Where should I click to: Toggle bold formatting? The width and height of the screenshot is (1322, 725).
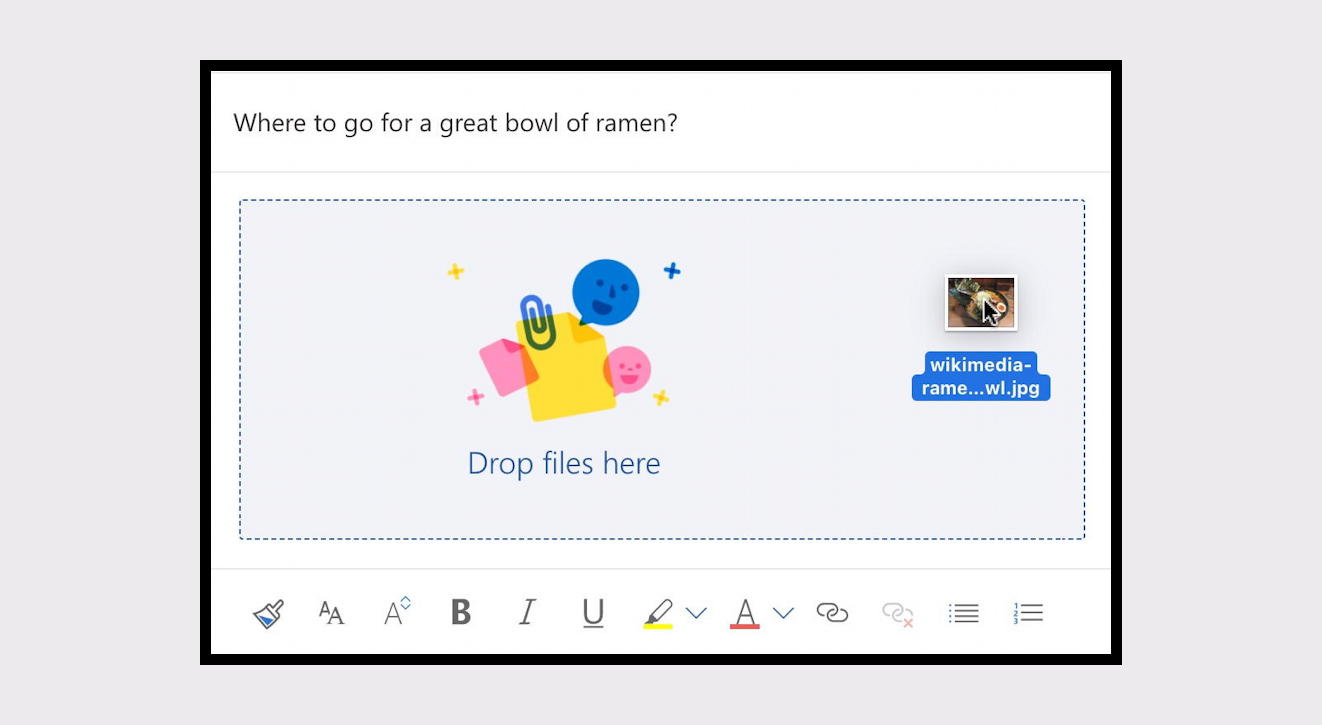(460, 612)
